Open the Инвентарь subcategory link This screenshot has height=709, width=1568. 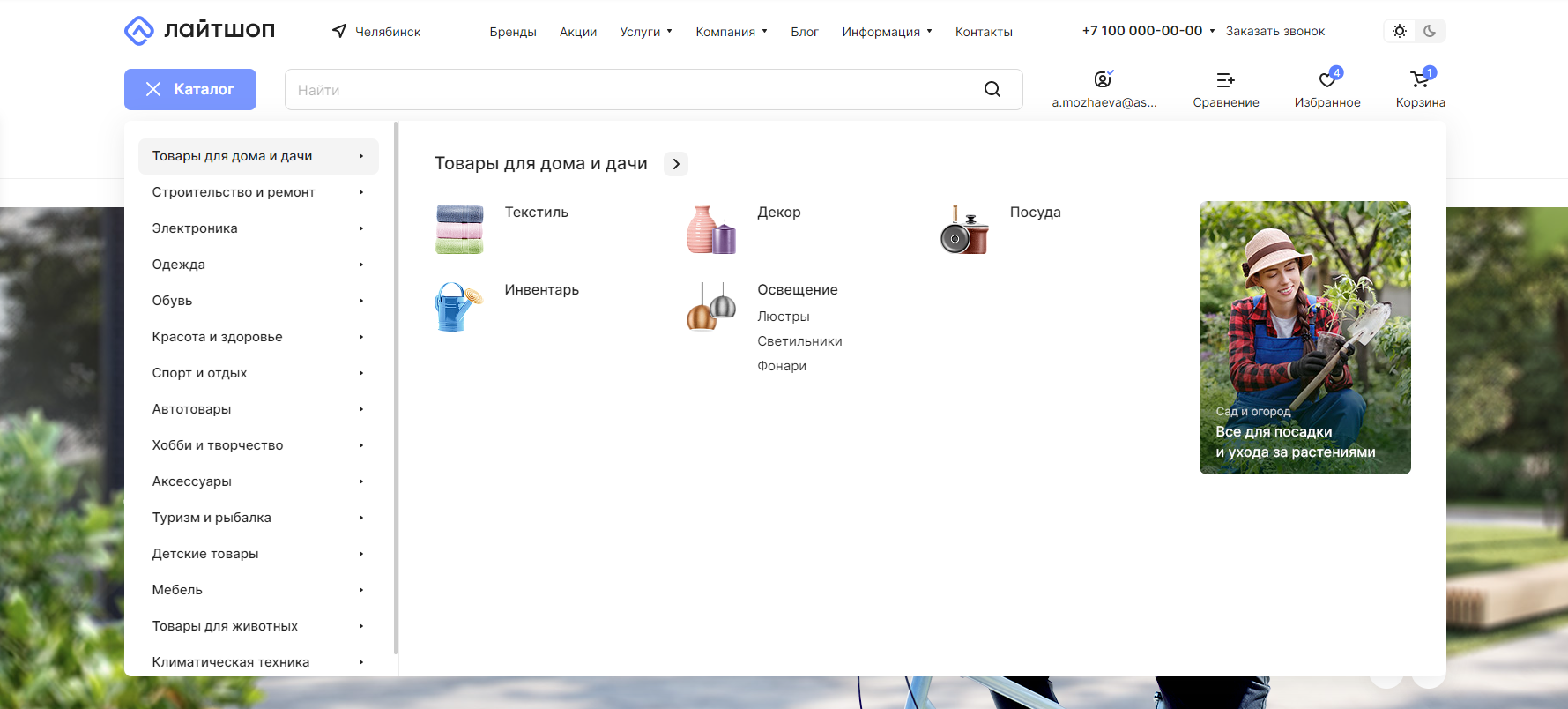[x=542, y=290]
